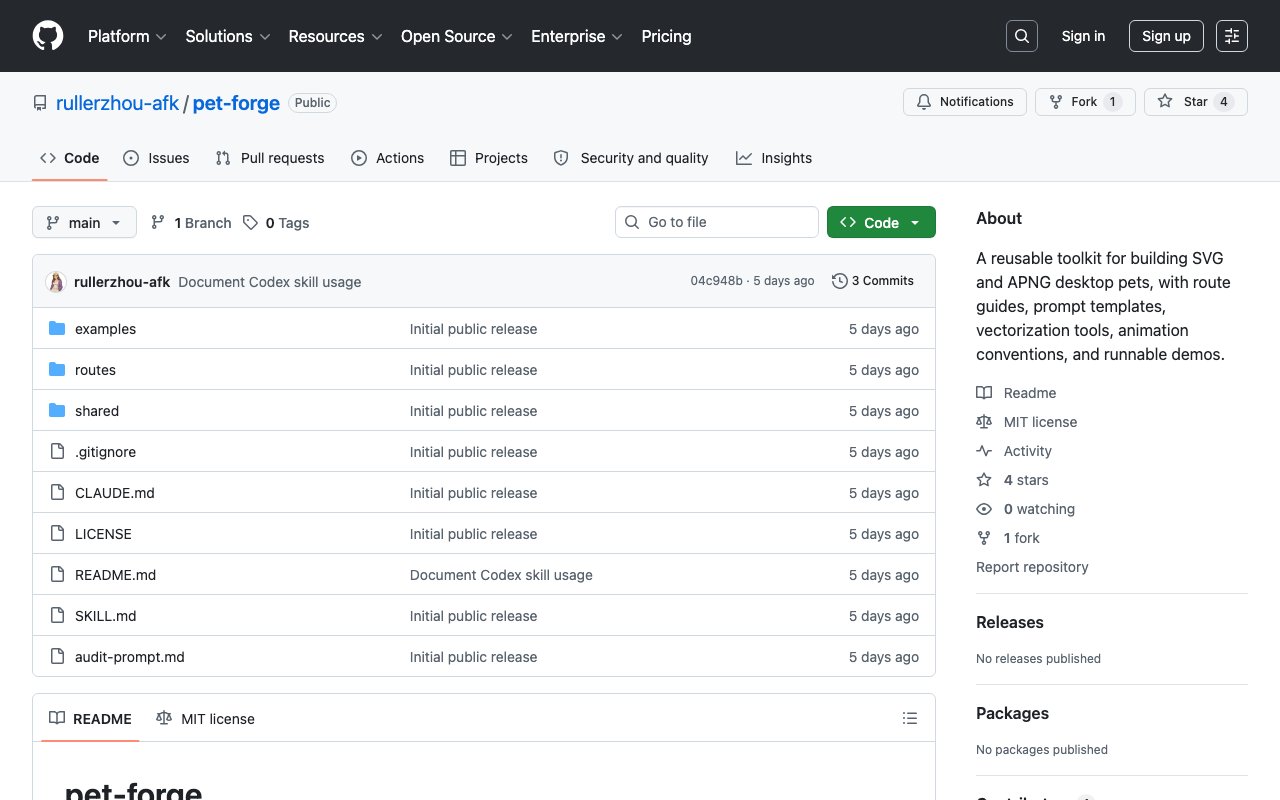Expand the Open Source menu

point(457,36)
